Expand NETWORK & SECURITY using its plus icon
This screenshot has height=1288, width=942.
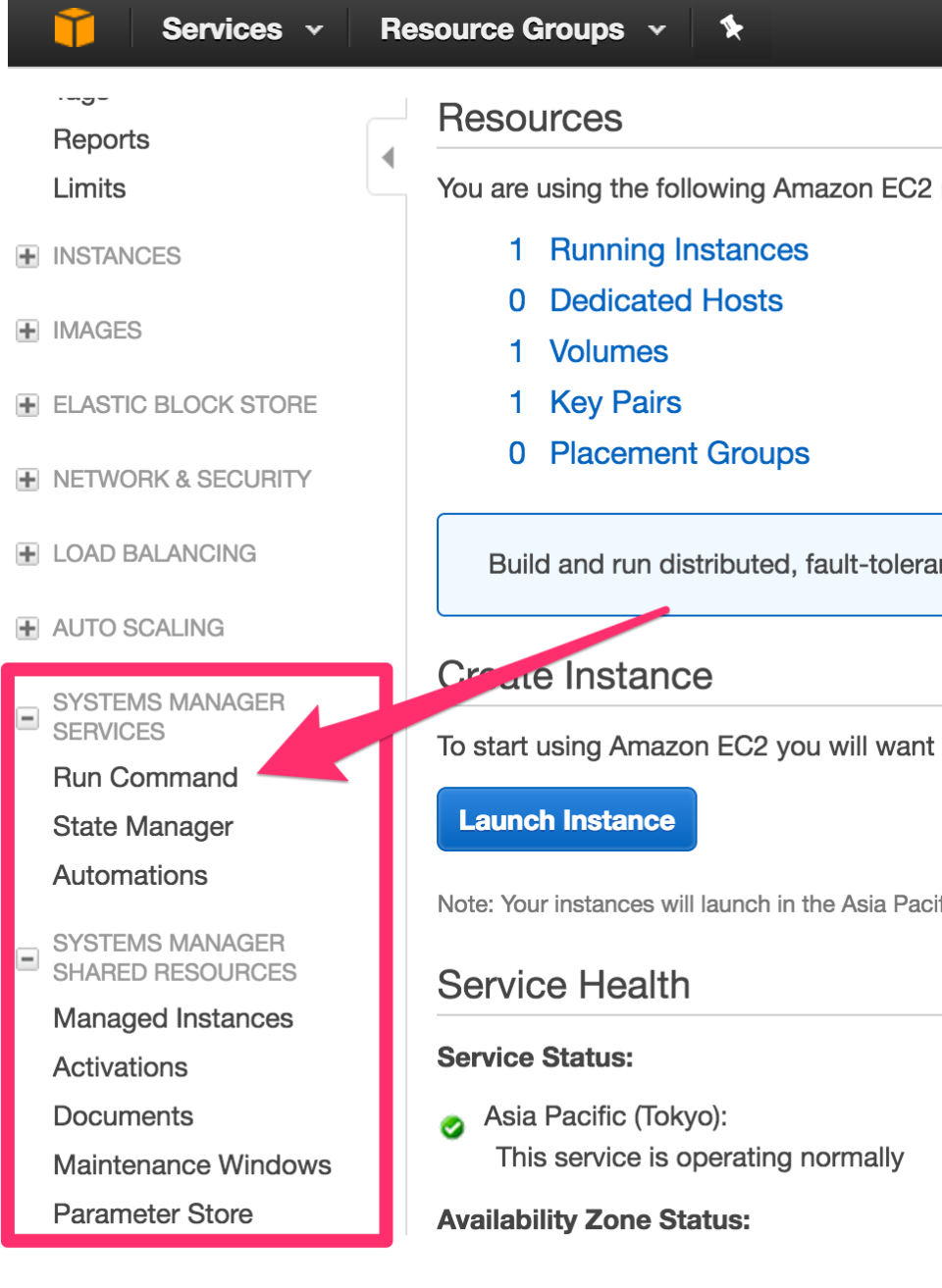pos(26,479)
